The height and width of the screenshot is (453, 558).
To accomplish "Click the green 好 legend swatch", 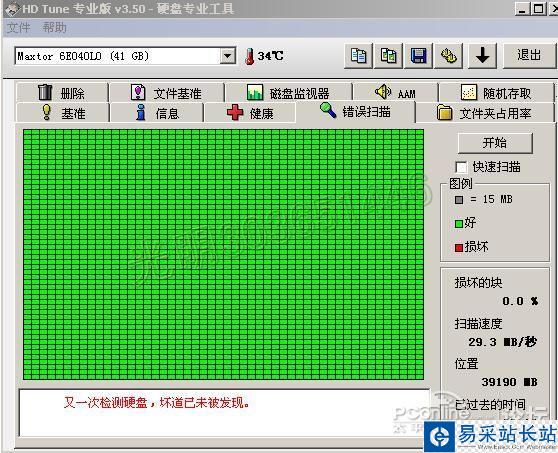I will coord(459,223).
